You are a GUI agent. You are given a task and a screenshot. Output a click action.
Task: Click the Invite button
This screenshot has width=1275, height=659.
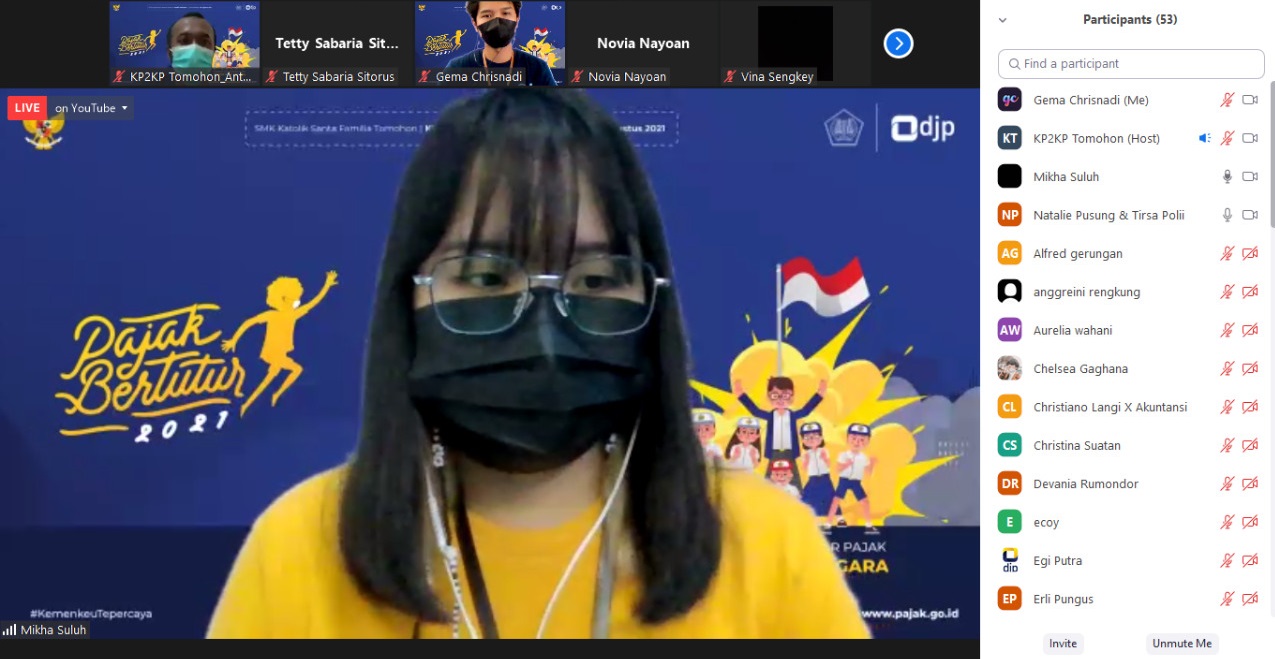point(1062,644)
